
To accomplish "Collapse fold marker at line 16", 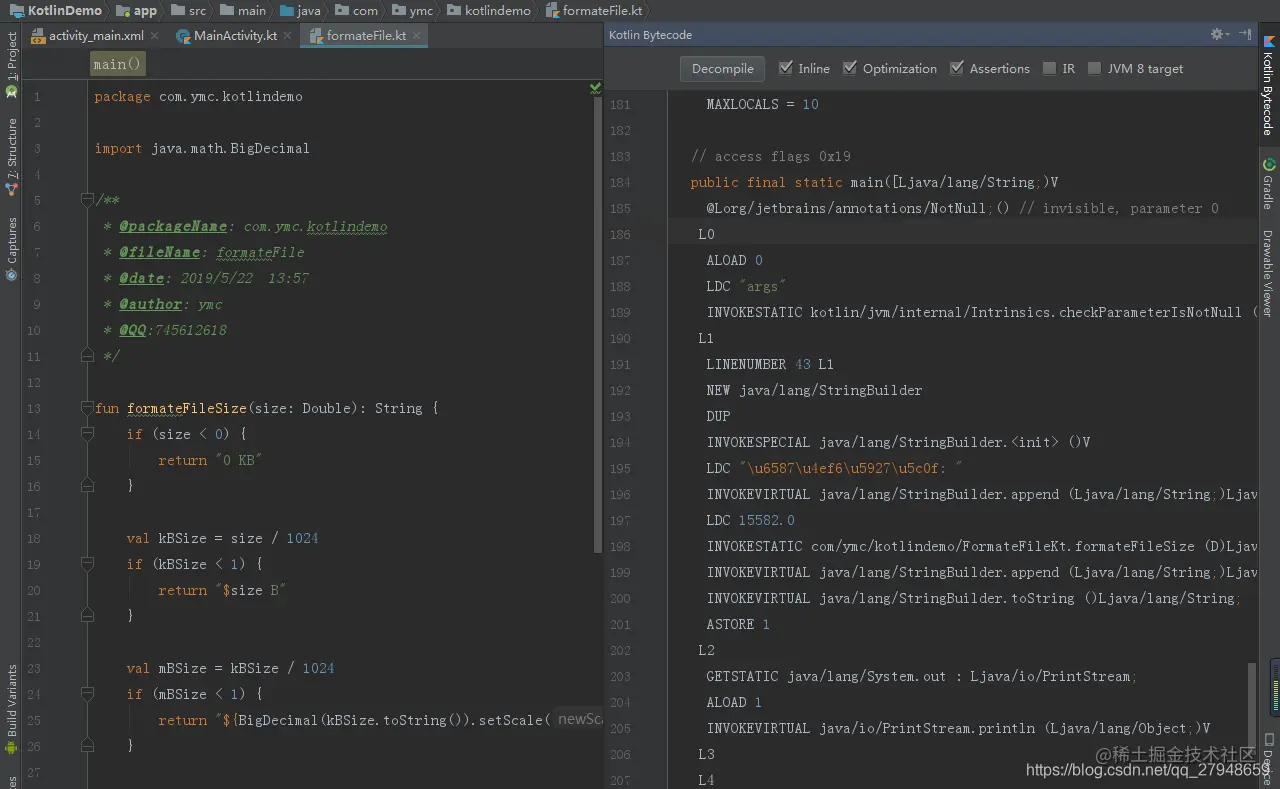I will click(87, 486).
